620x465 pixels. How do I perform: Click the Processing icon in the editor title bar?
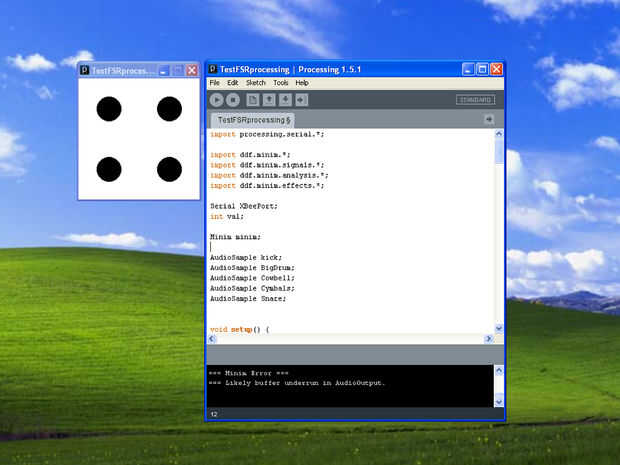click(213, 69)
